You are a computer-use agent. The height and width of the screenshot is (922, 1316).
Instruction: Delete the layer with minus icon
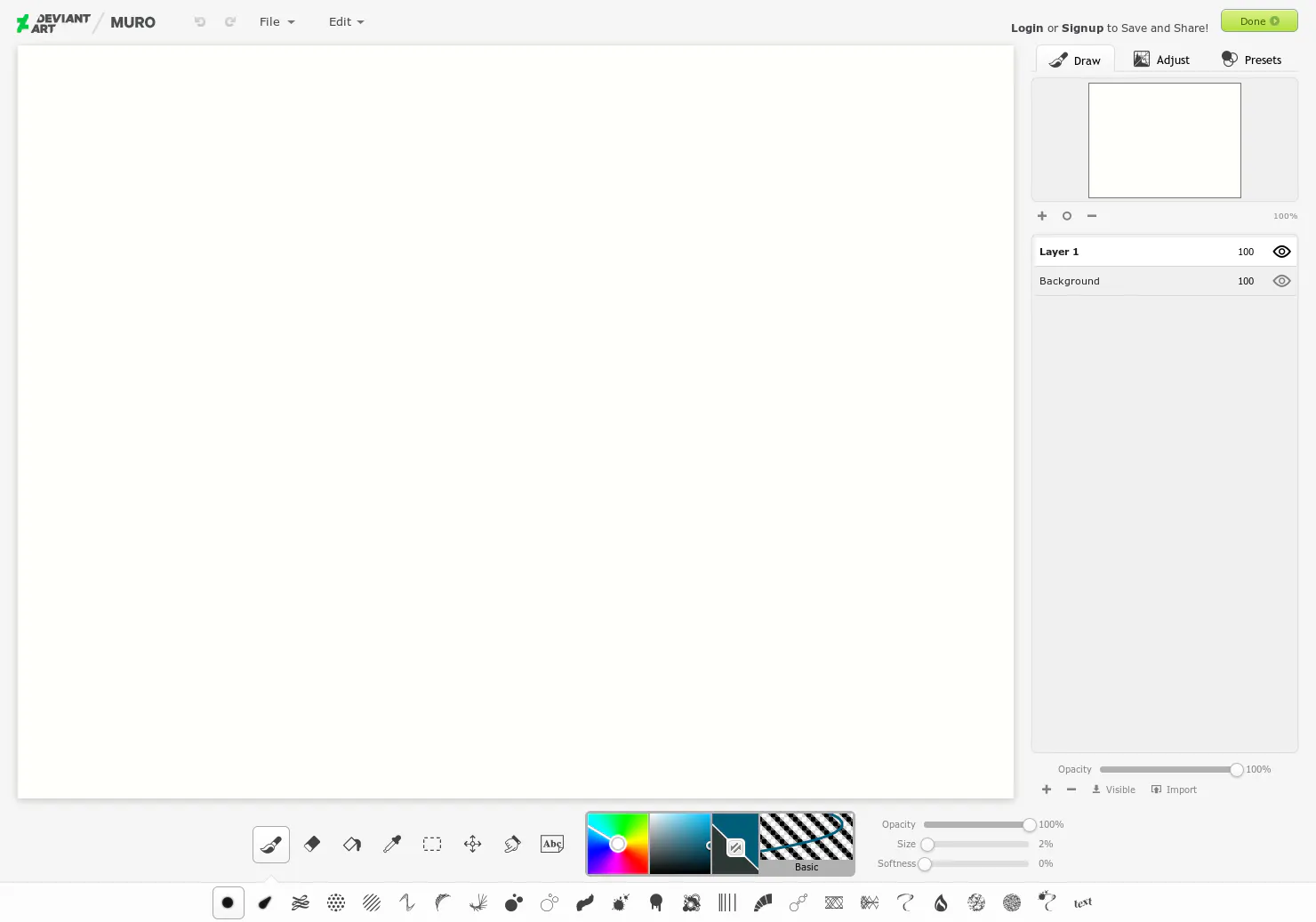(1071, 790)
